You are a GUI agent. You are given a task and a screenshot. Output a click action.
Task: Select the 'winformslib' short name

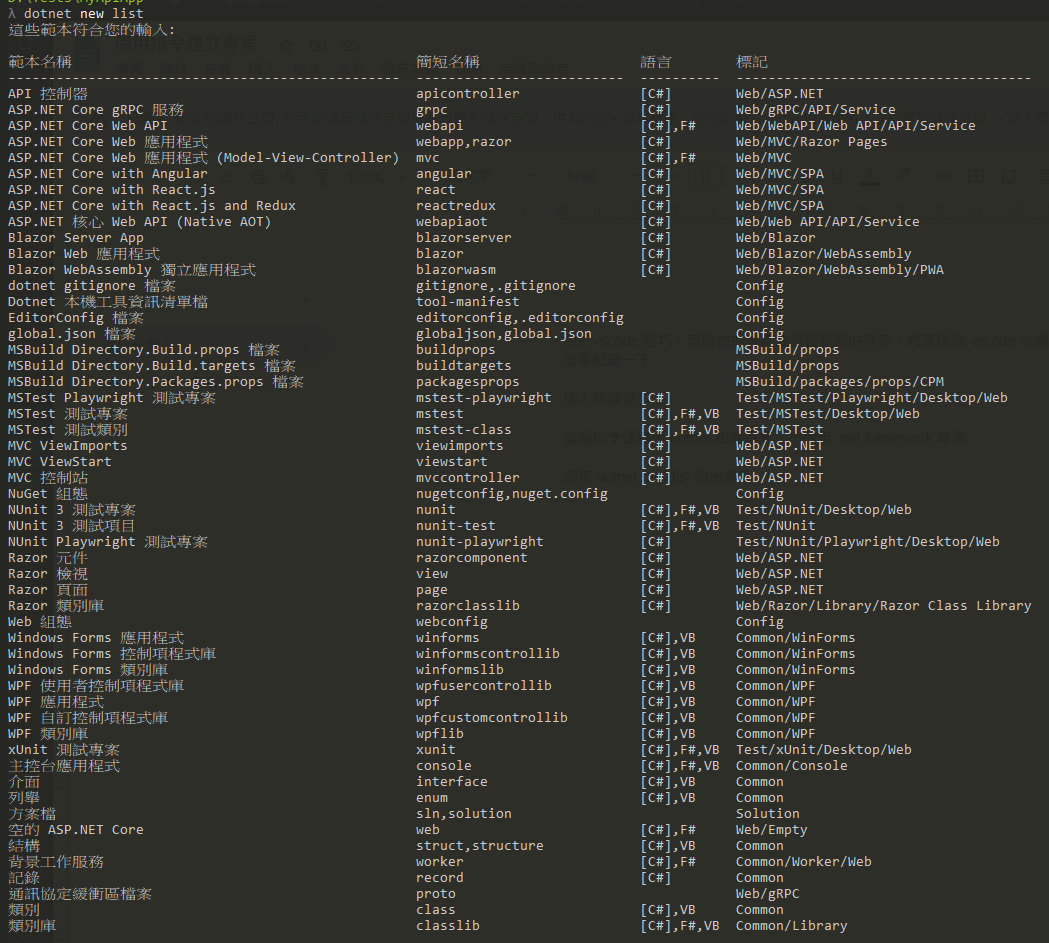pyautogui.click(x=460, y=670)
